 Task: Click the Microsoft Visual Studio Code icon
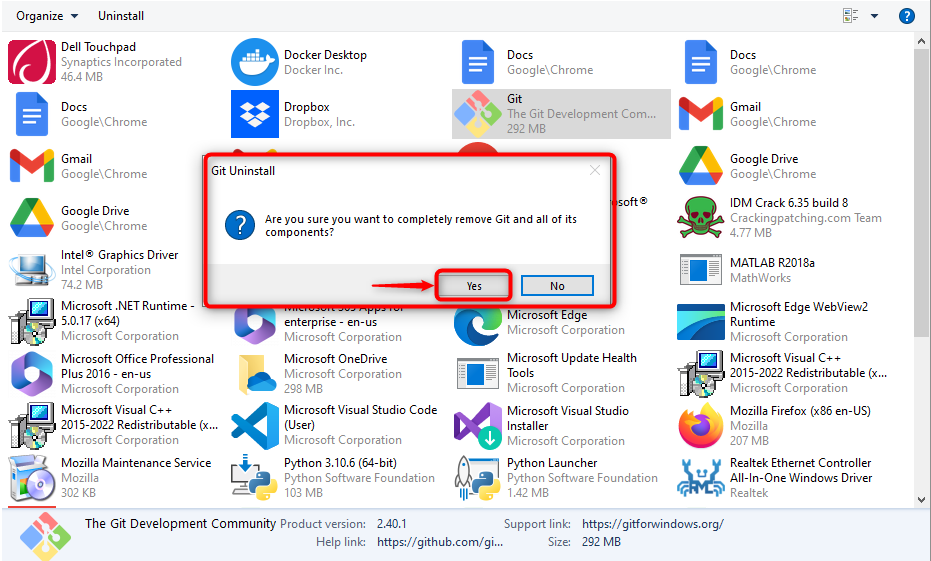click(255, 426)
